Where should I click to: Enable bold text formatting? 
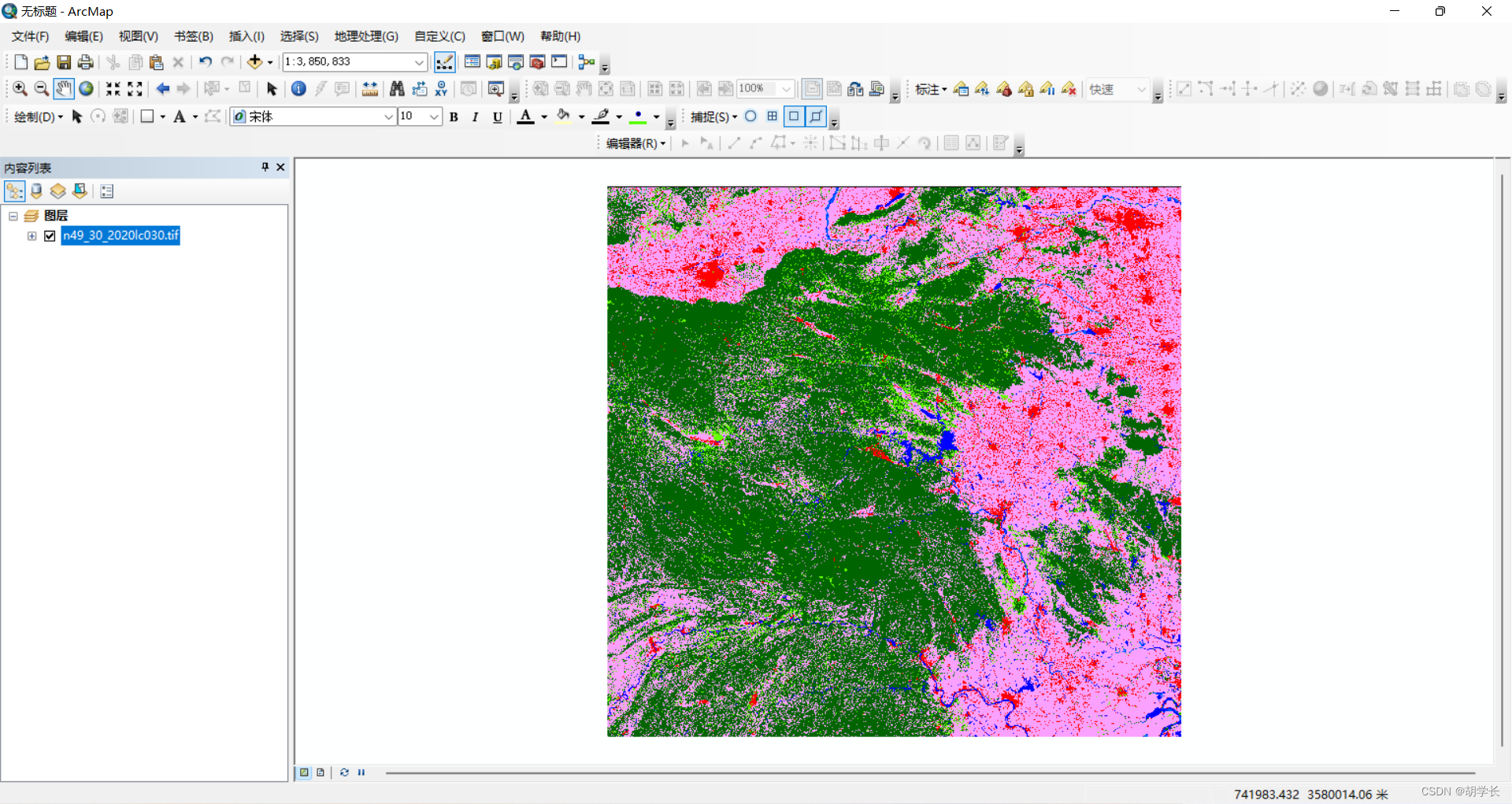coord(454,117)
